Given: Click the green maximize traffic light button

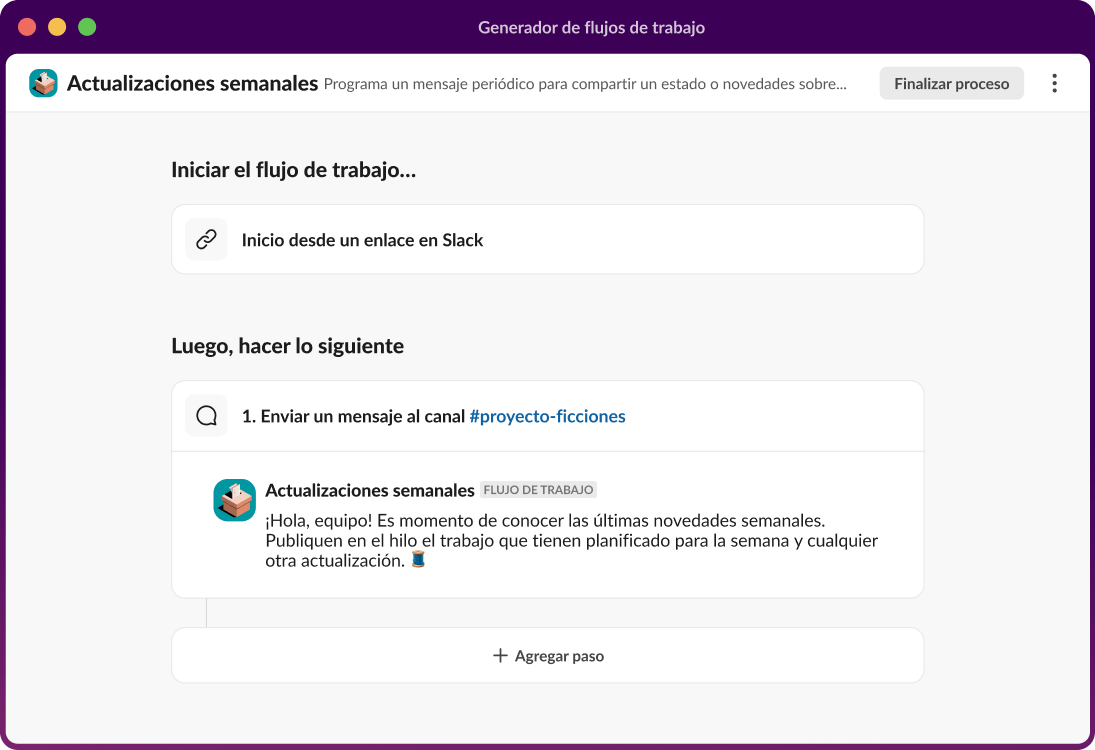Looking at the screenshot, I should (x=87, y=27).
